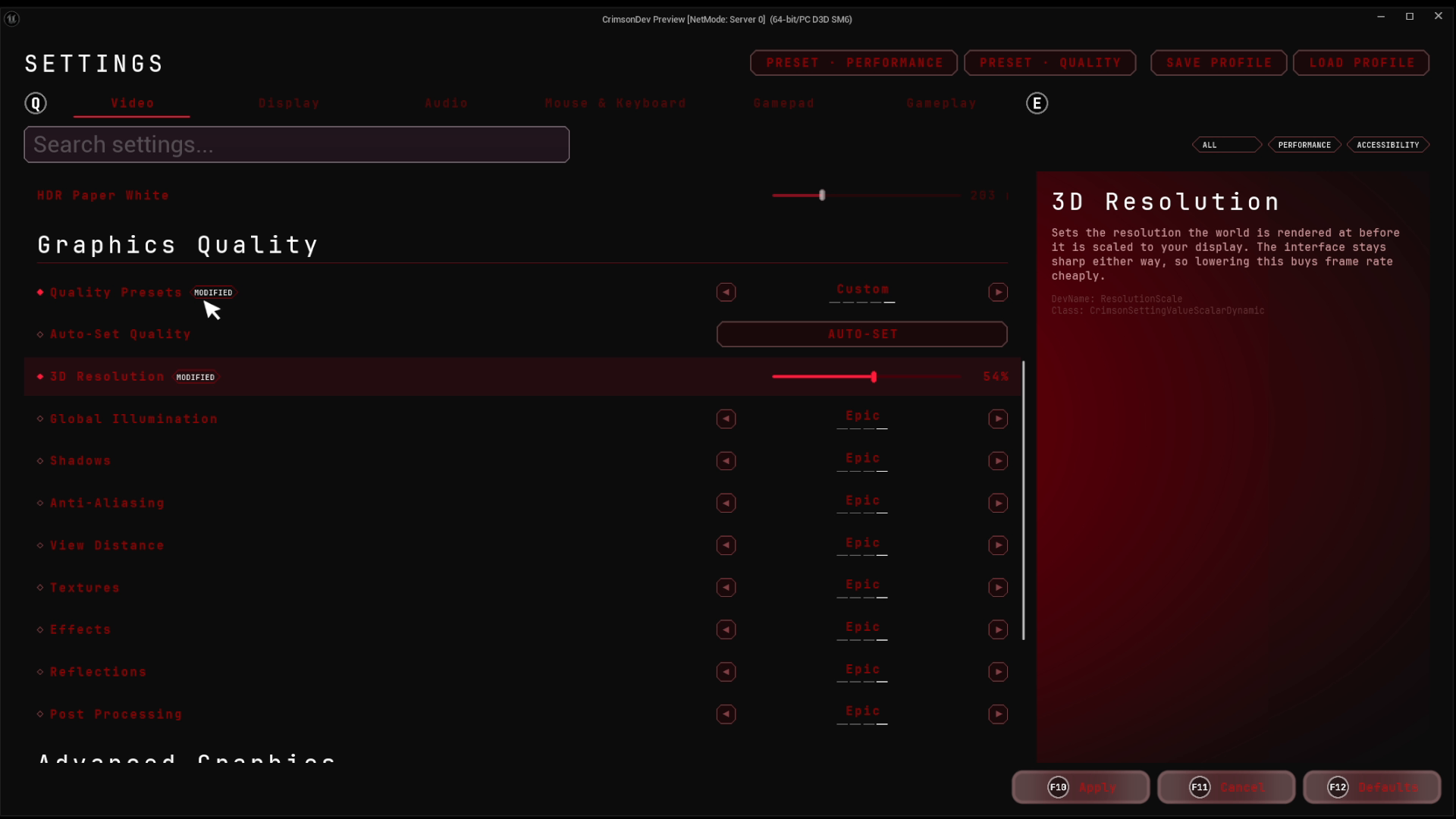This screenshot has height=819, width=1456.
Task: Click the Effects Epic value
Action: (862, 627)
